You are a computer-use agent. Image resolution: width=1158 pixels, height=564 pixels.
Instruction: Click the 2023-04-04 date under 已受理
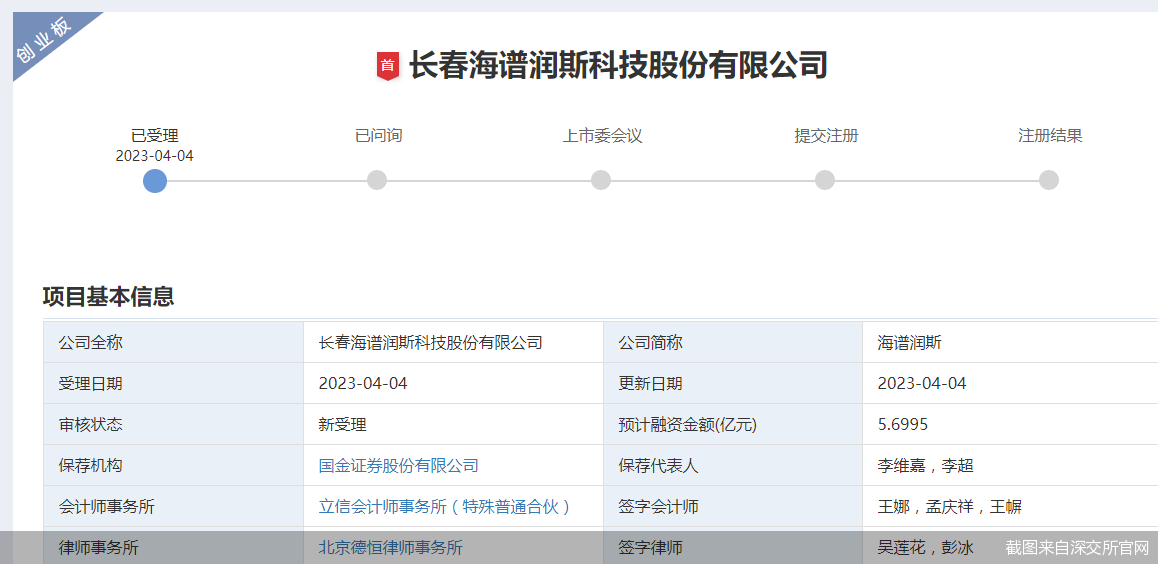click(x=155, y=156)
